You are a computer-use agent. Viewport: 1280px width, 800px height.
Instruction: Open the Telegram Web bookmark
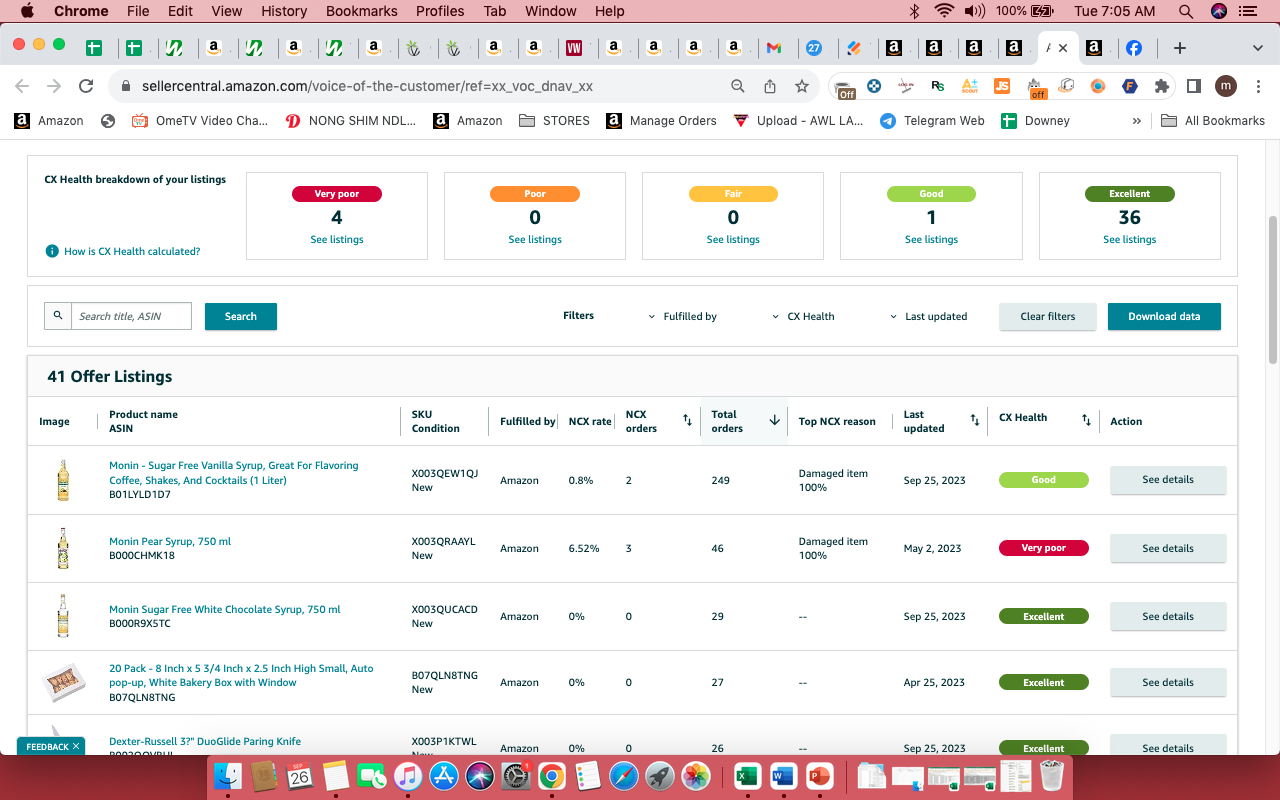click(x=932, y=120)
